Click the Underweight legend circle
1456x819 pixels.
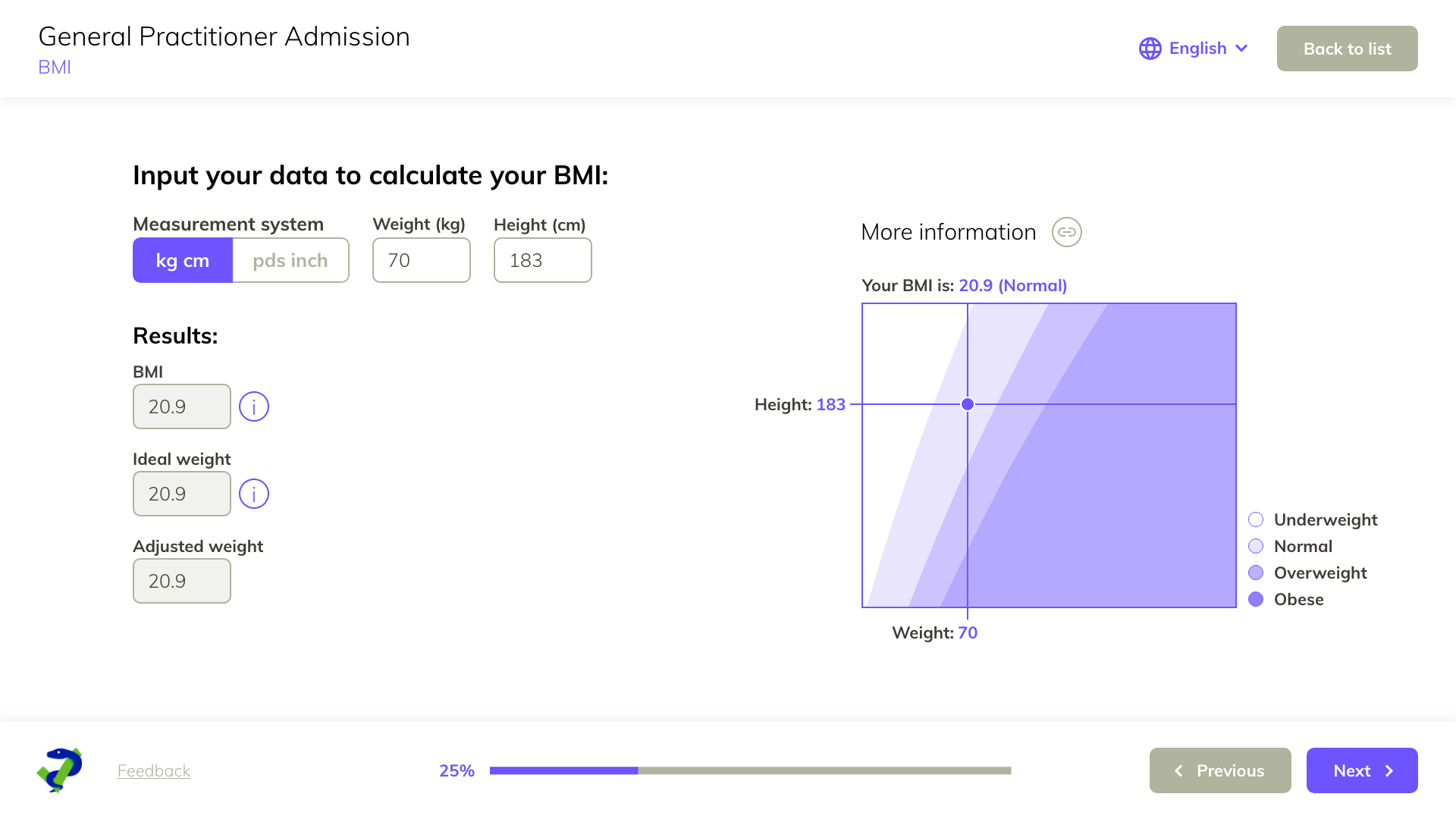[1256, 519]
